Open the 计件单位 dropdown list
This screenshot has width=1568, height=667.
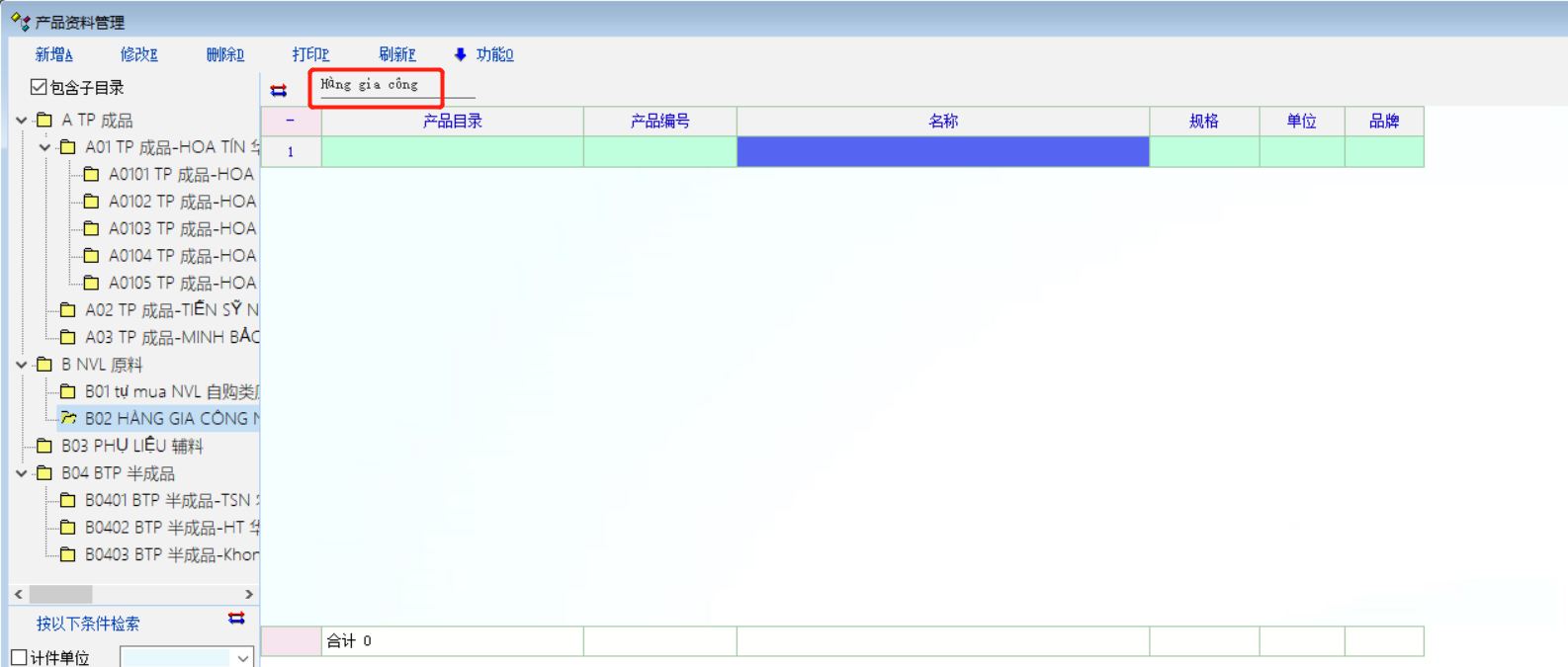coord(243,658)
